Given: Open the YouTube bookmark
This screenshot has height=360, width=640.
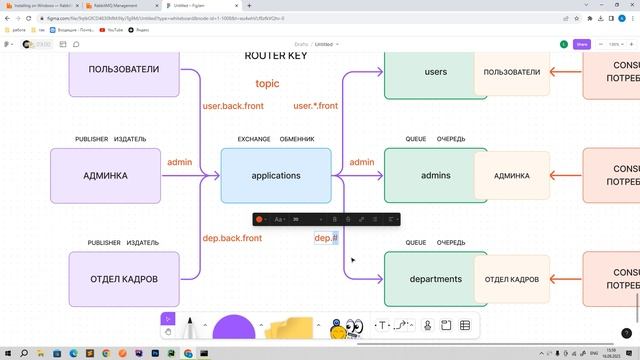Looking at the screenshot, I should 111,30.
